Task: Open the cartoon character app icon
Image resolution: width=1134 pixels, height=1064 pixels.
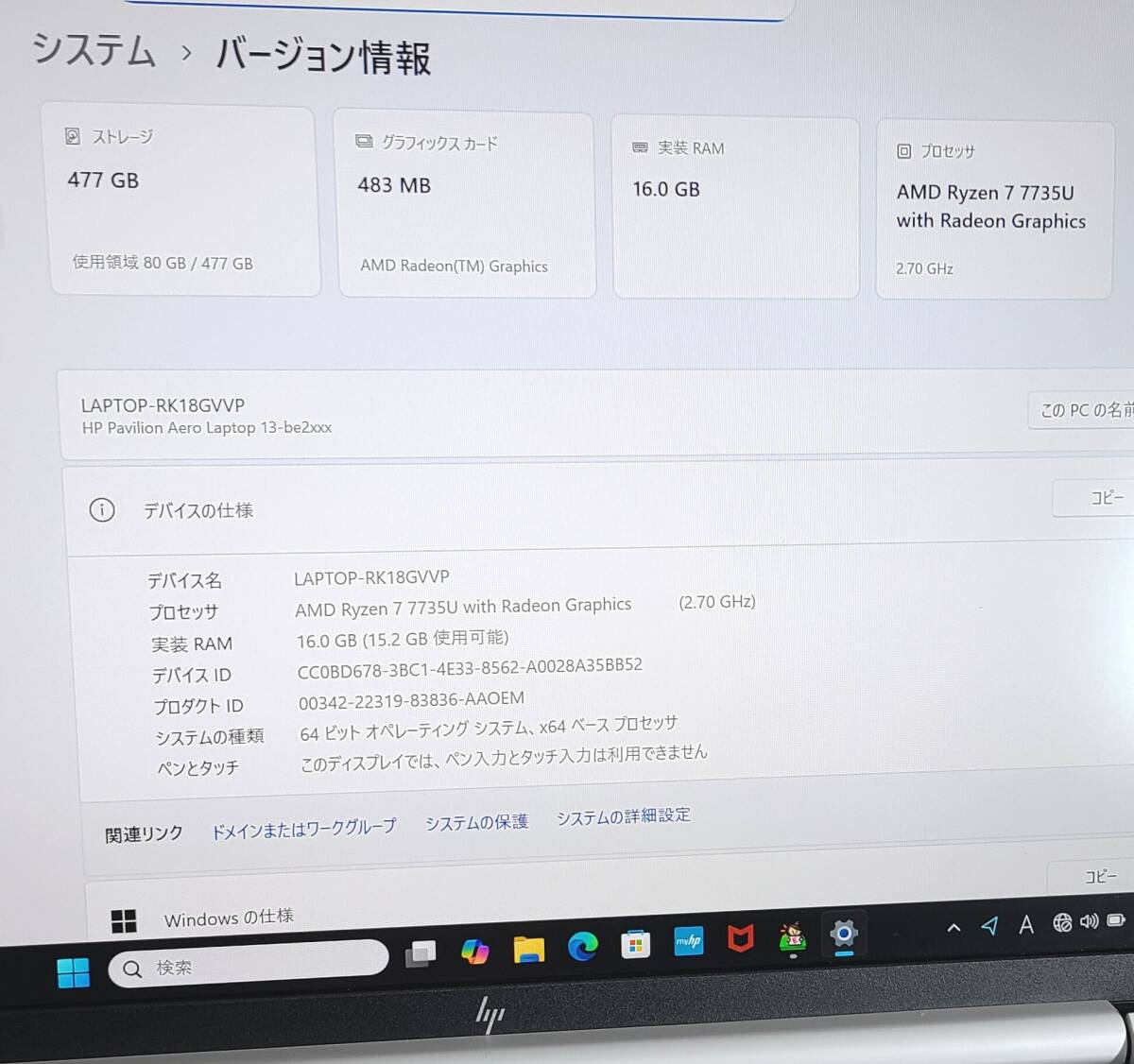Action: (x=793, y=935)
